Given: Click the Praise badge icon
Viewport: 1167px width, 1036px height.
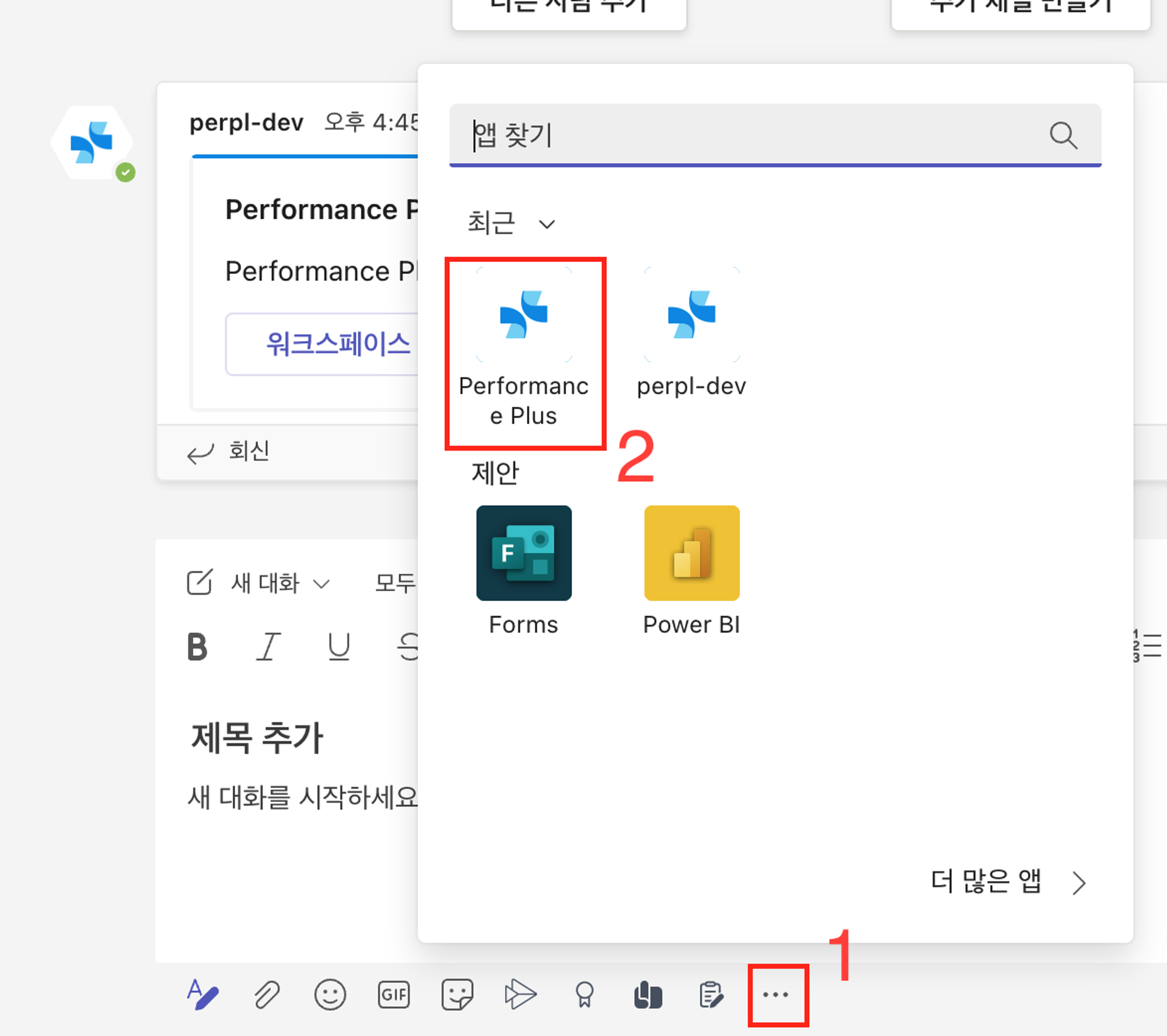Looking at the screenshot, I should 584,994.
